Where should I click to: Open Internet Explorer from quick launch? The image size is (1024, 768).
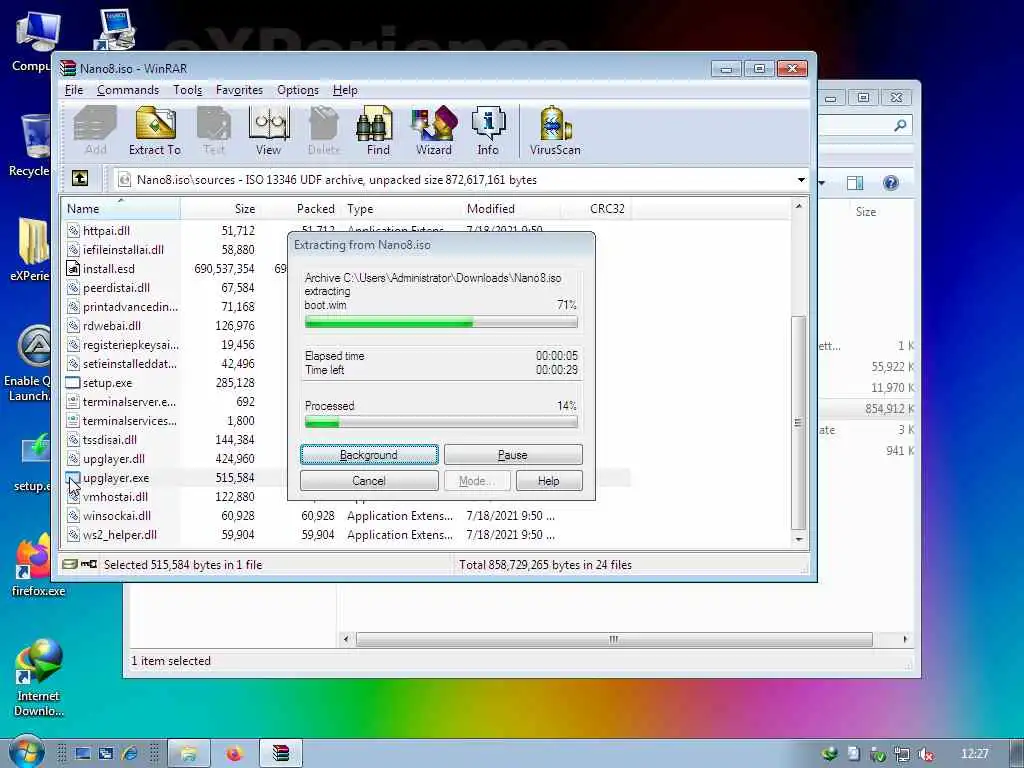(x=129, y=754)
